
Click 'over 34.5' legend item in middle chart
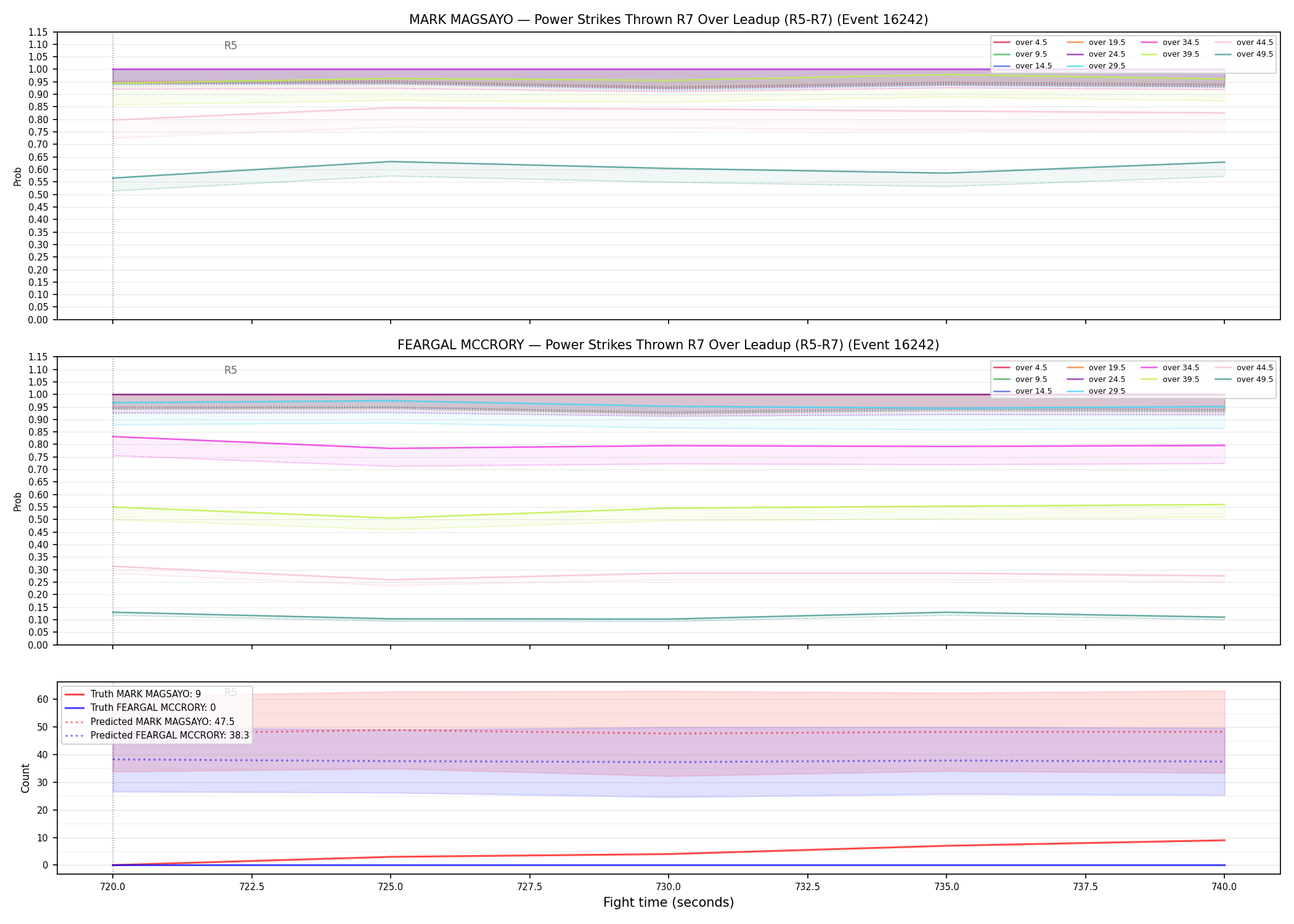pos(1170,368)
